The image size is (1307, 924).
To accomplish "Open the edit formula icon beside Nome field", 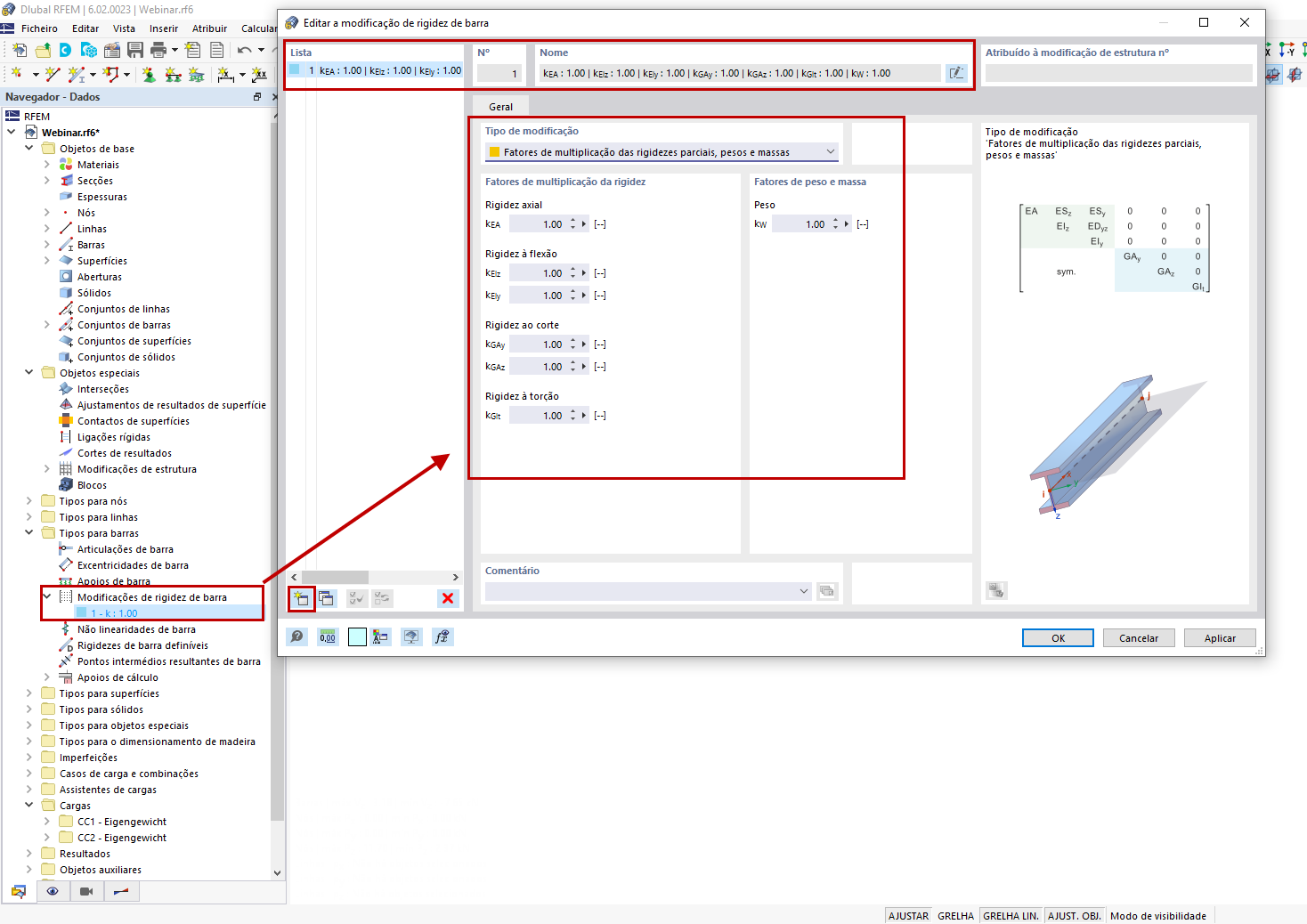I will click(x=956, y=73).
